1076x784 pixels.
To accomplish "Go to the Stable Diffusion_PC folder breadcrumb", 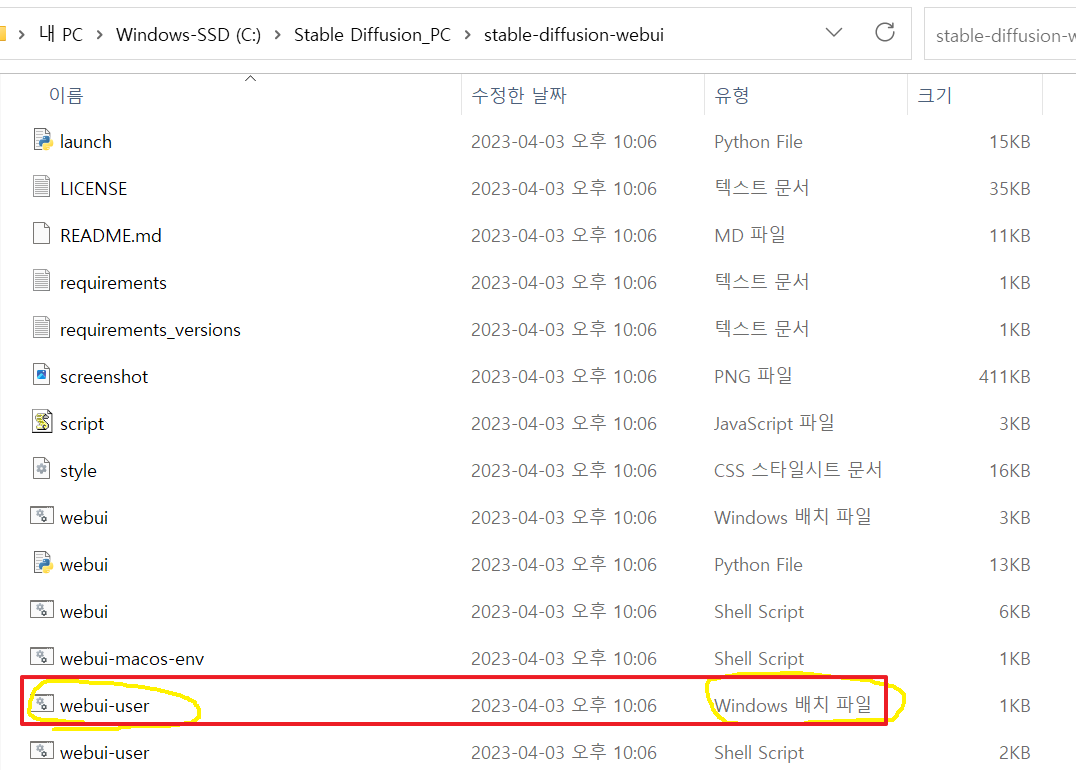I will pyautogui.click(x=372, y=34).
